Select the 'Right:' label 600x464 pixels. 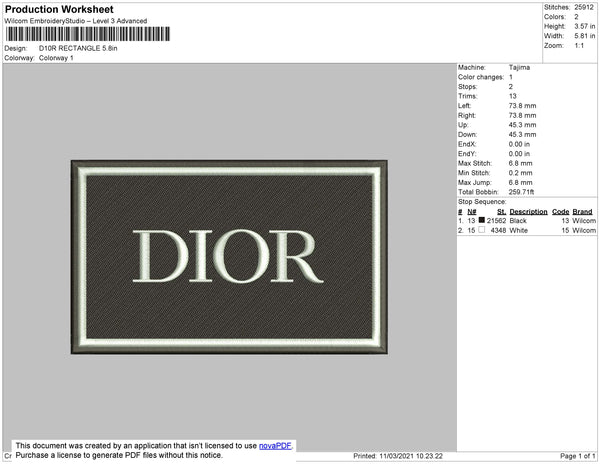[x=467, y=115]
